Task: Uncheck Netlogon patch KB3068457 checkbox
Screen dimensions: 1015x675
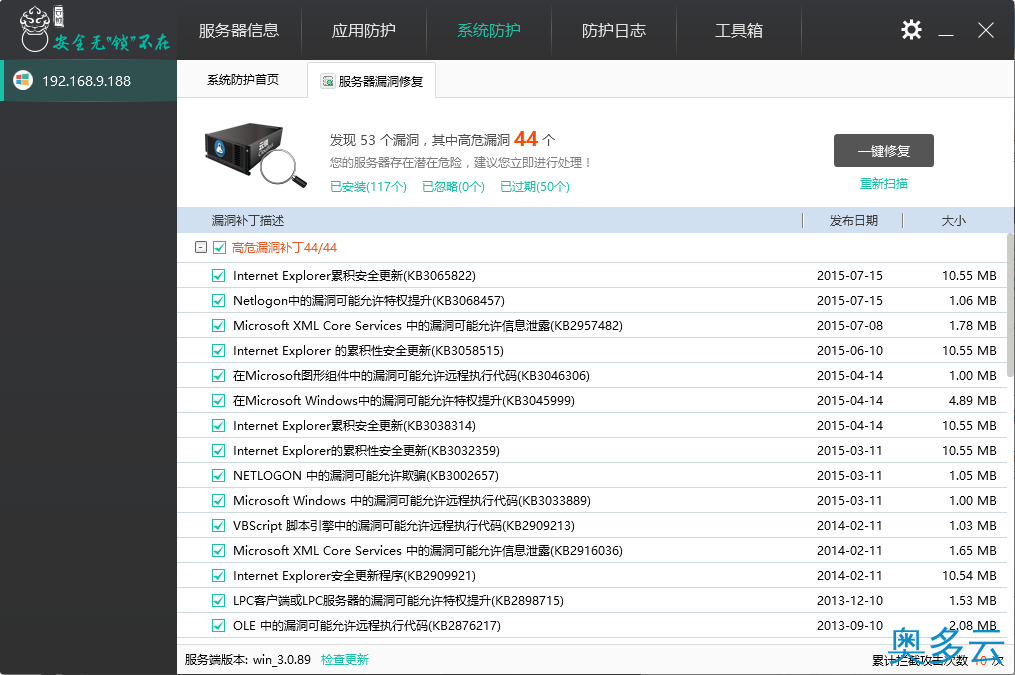Action: click(219, 300)
